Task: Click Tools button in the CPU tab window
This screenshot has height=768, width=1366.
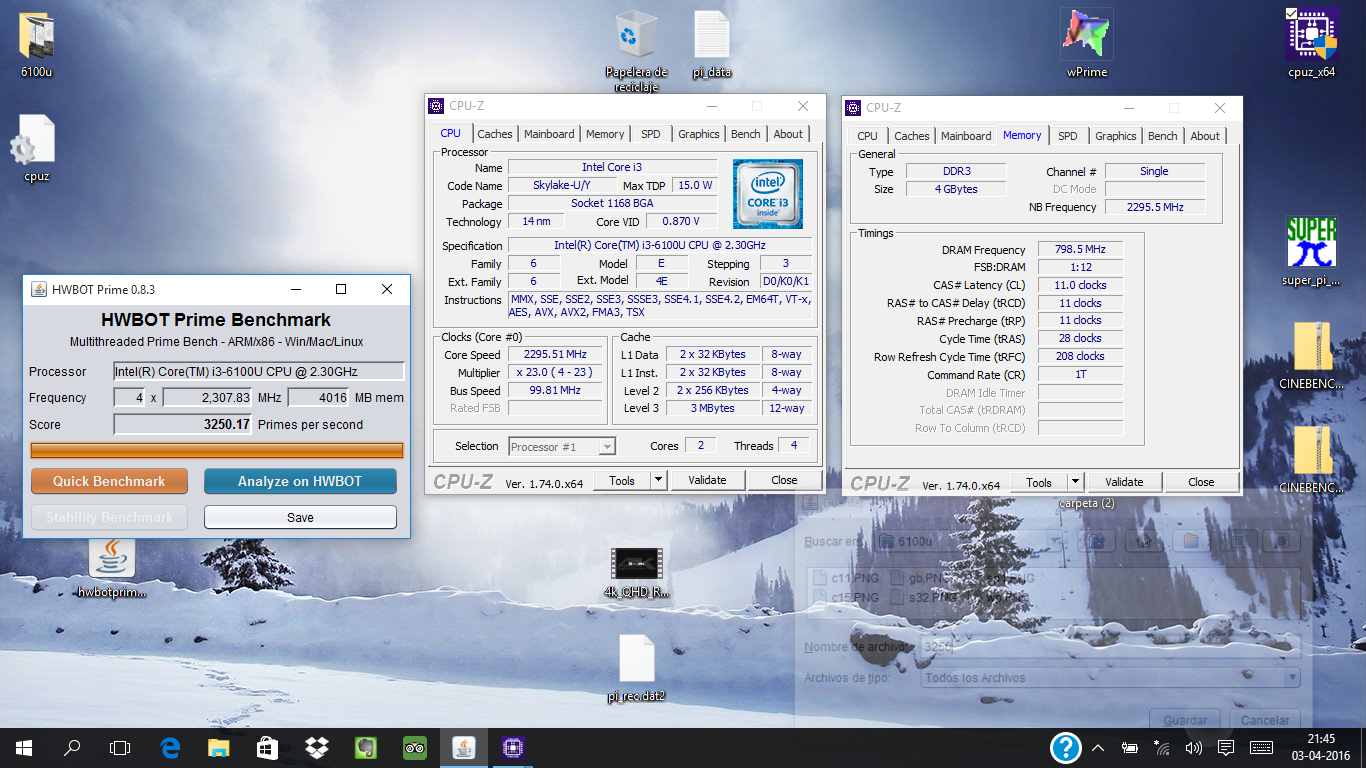Action: pyautogui.click(x=622, y=480)
